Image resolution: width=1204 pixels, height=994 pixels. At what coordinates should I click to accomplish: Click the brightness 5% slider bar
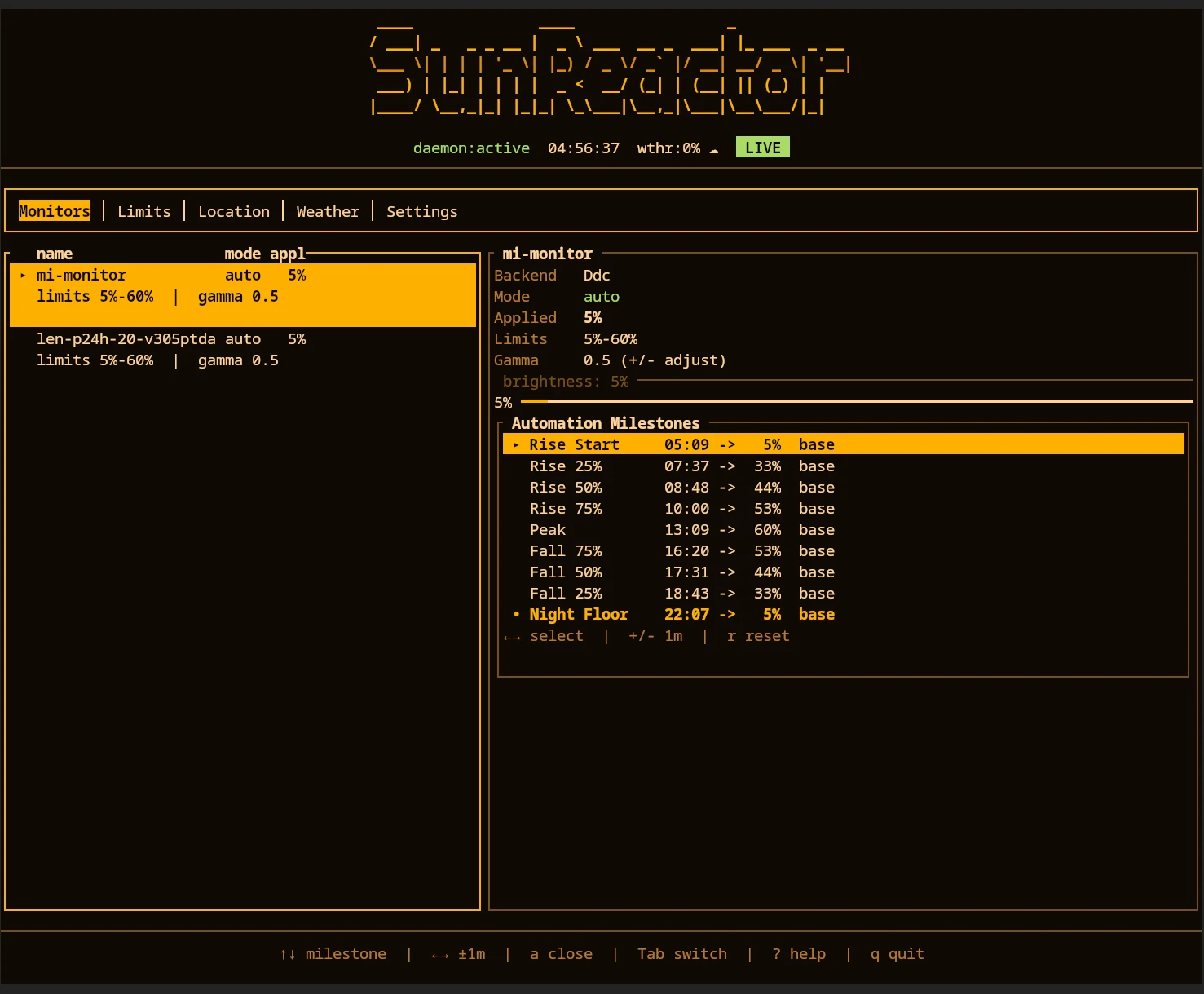(x=857, y=401)
